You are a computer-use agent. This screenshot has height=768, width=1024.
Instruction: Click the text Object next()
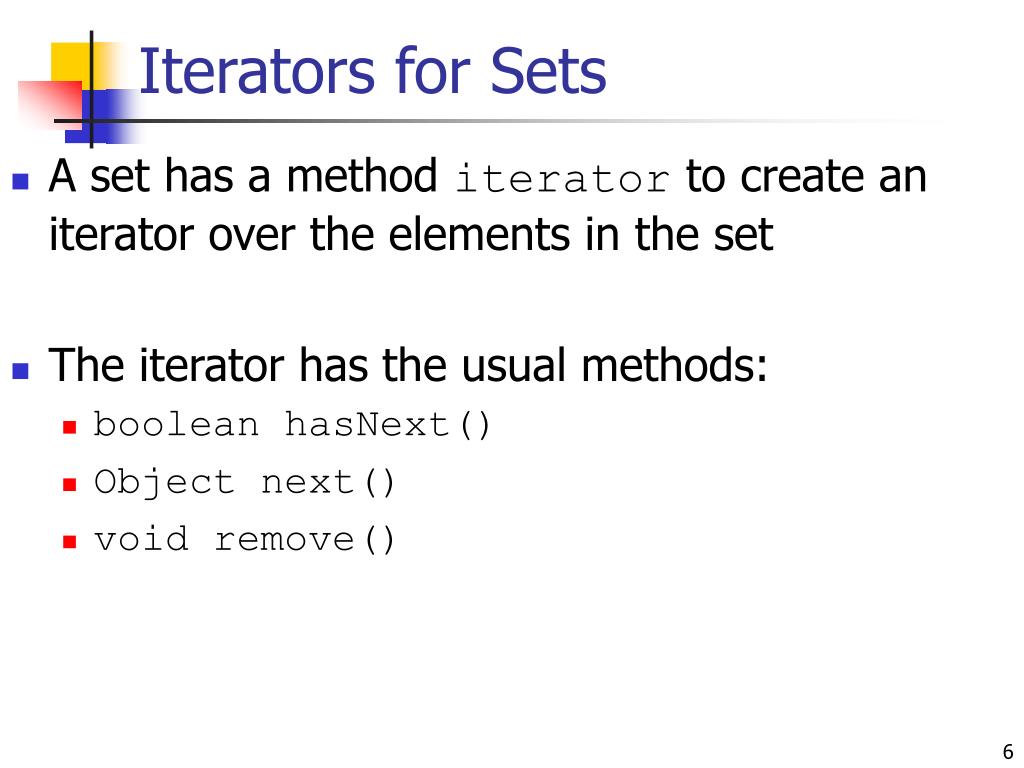(x=244, y=483)
